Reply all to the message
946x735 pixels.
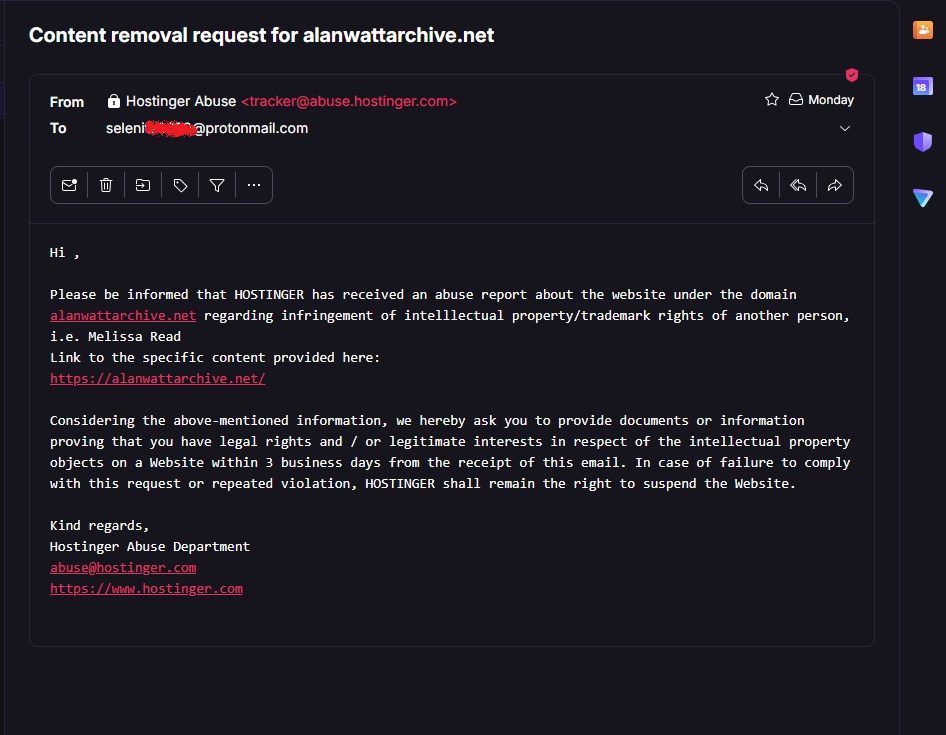tap(798, 185)
